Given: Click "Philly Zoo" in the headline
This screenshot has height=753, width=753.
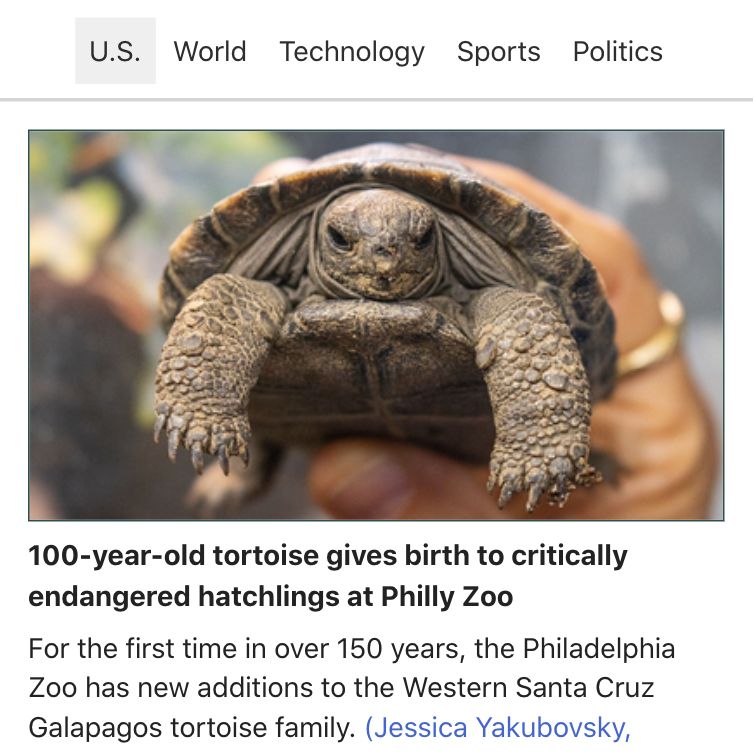Looking at the screenshot, I should 447,598.
